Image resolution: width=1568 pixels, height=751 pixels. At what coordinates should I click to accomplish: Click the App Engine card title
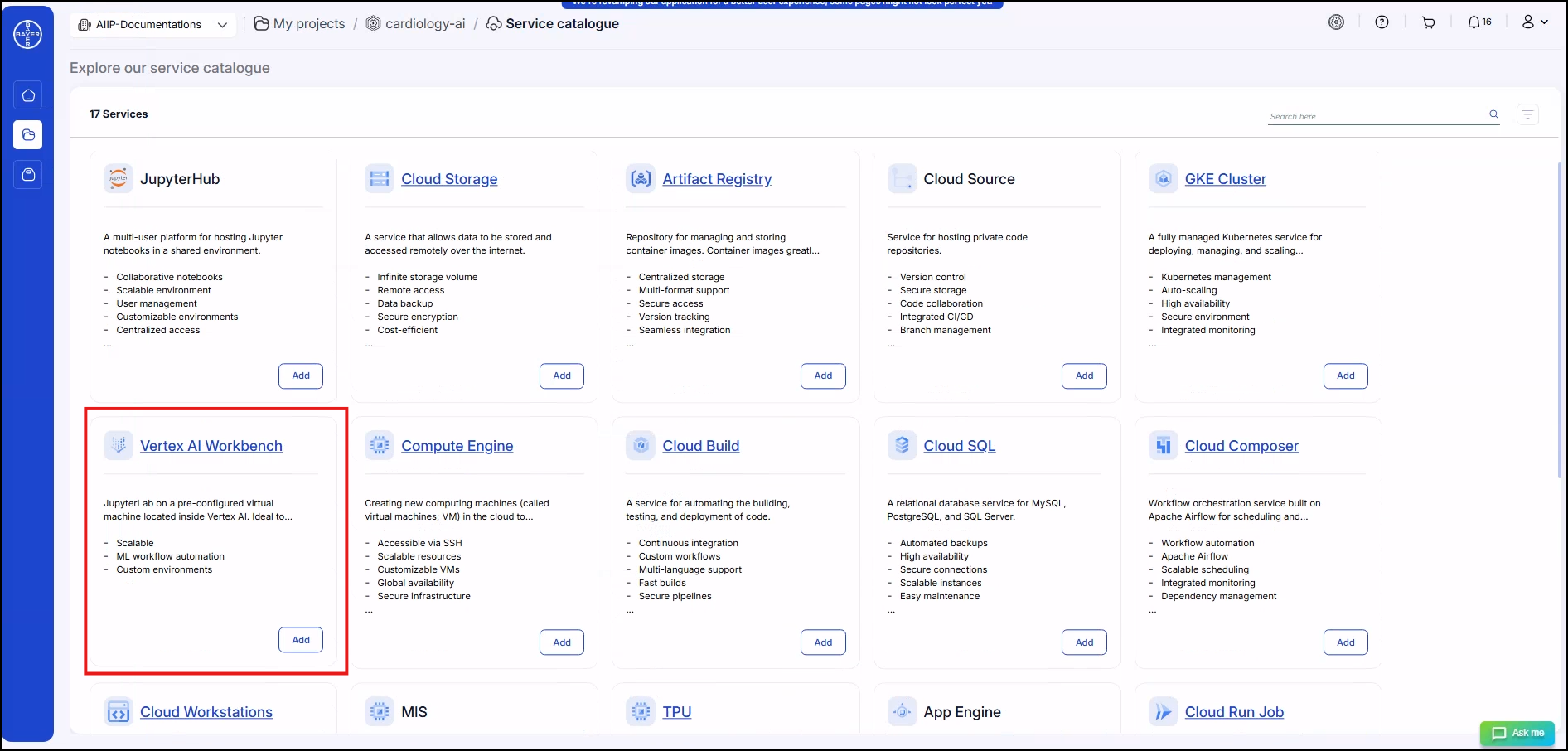coord(962,712)
